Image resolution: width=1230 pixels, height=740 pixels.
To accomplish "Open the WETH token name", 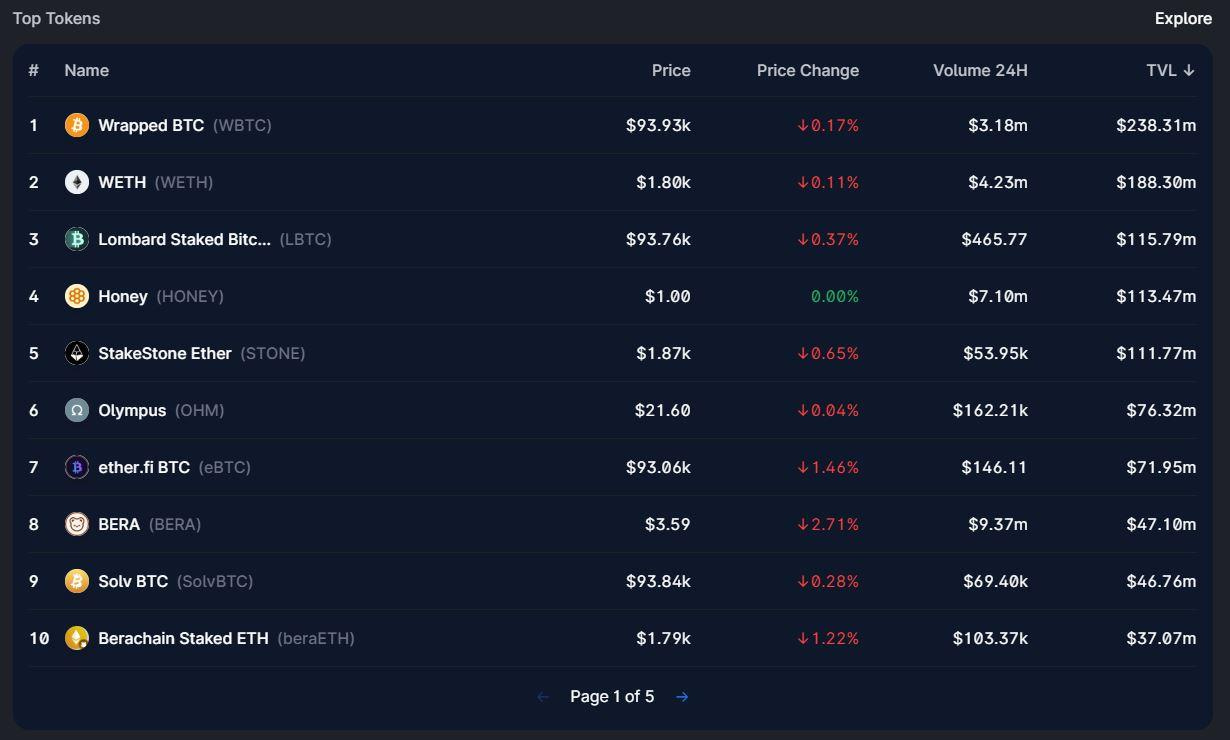I will [122, 182].
